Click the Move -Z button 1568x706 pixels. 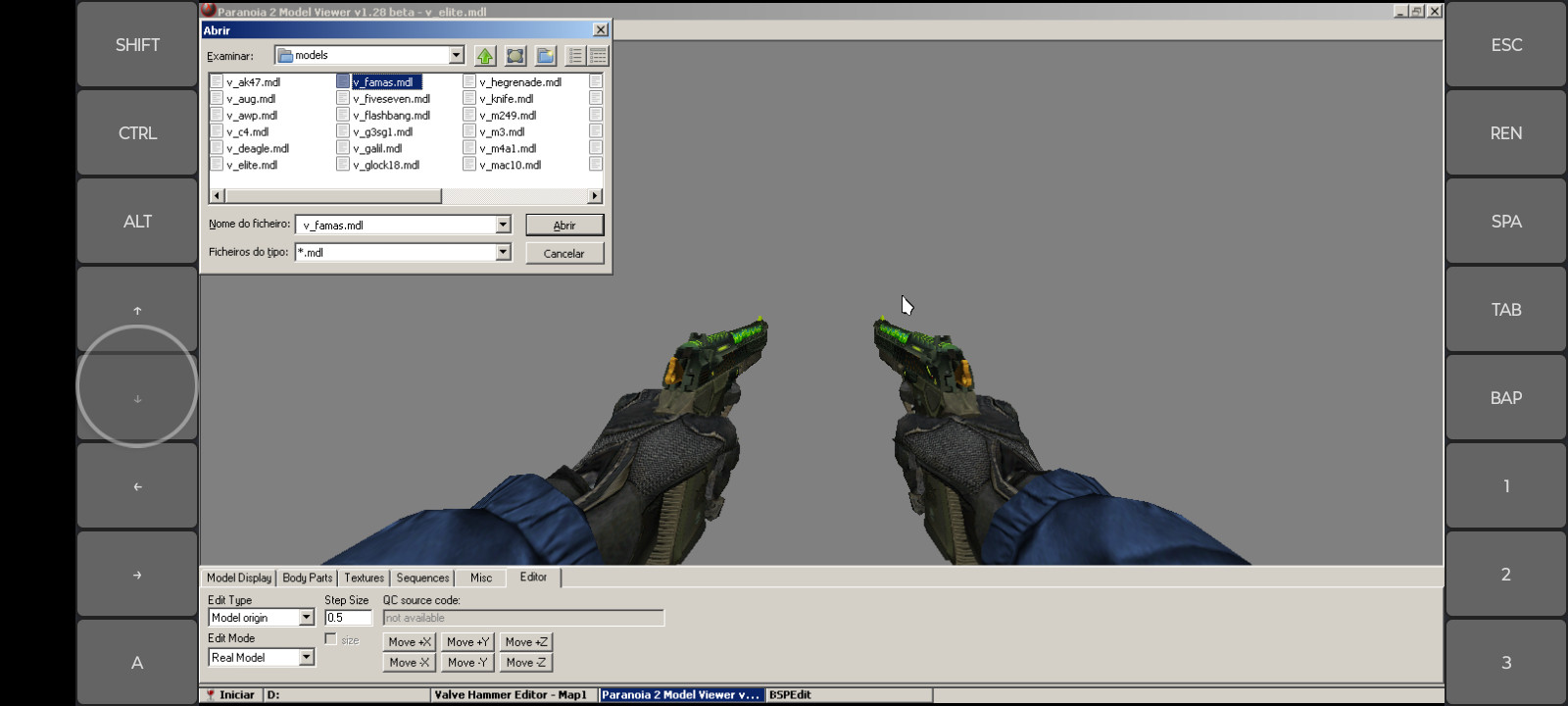click(526, 663)
